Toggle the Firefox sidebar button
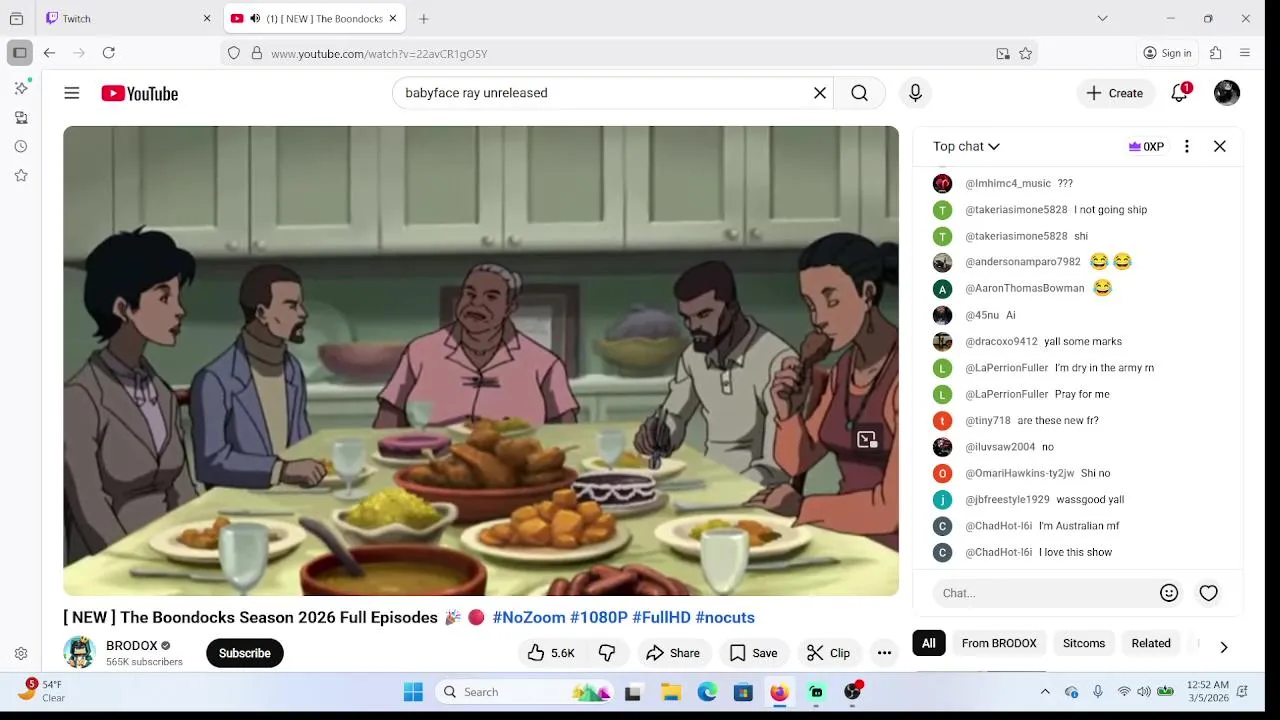The width and height of the screenshot is (1280, 720). (20, 53)
